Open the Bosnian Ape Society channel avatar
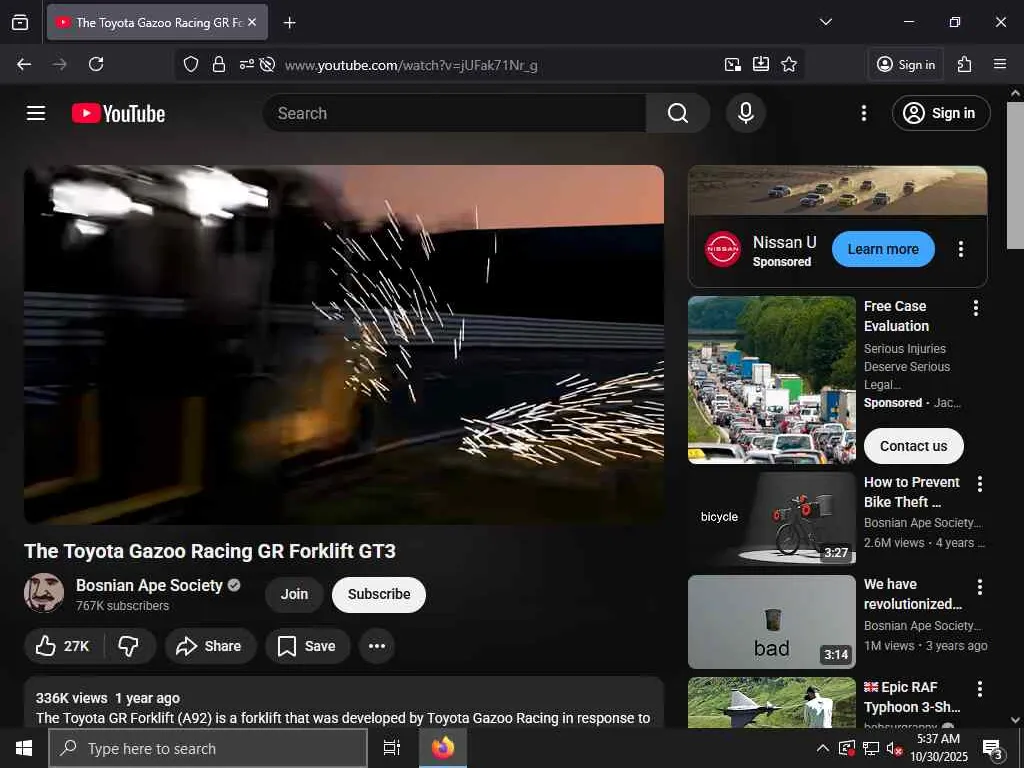Screen dimensions: 1024x768 (44, 593)
